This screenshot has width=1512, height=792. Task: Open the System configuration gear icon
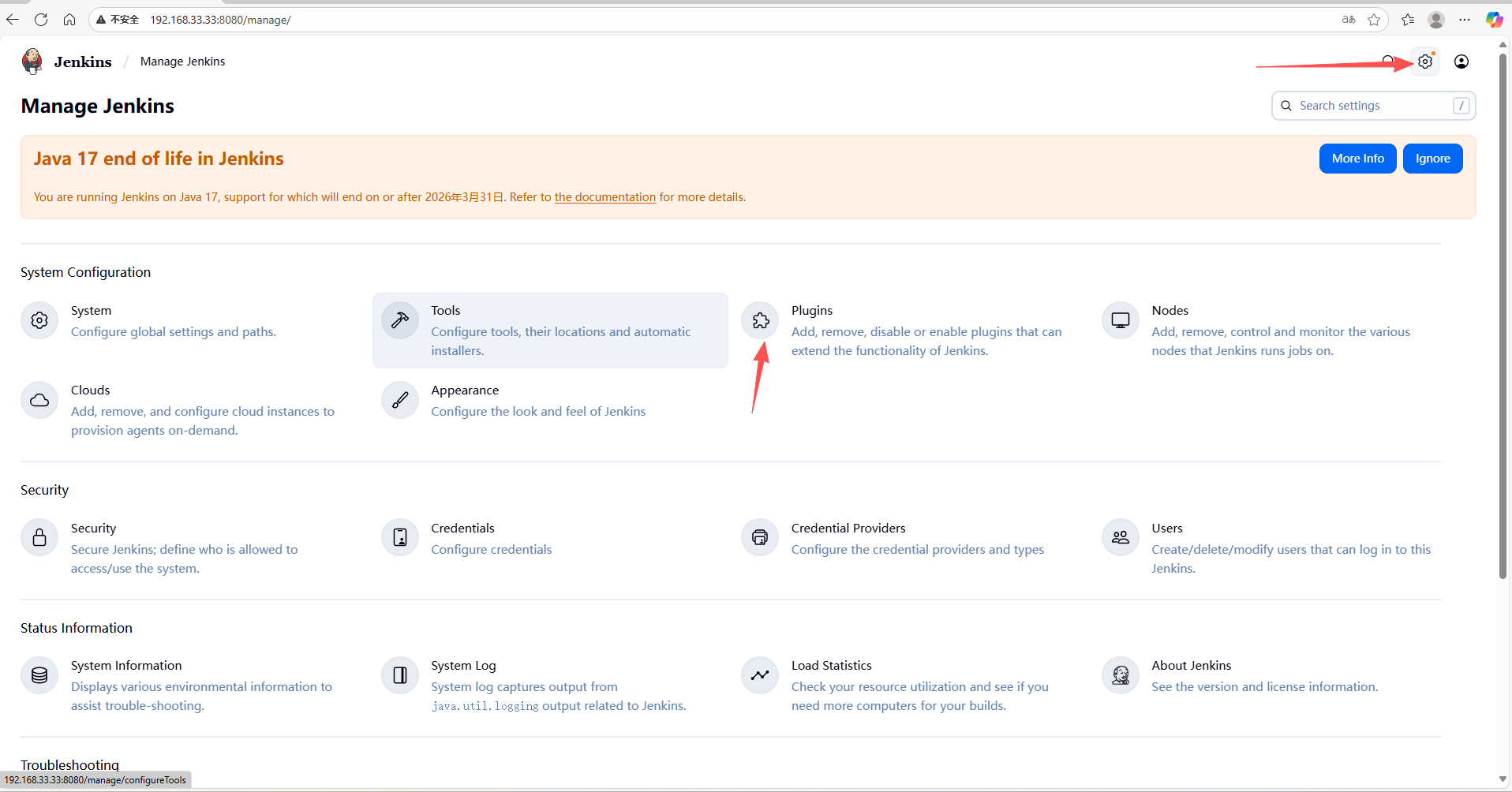39,320
